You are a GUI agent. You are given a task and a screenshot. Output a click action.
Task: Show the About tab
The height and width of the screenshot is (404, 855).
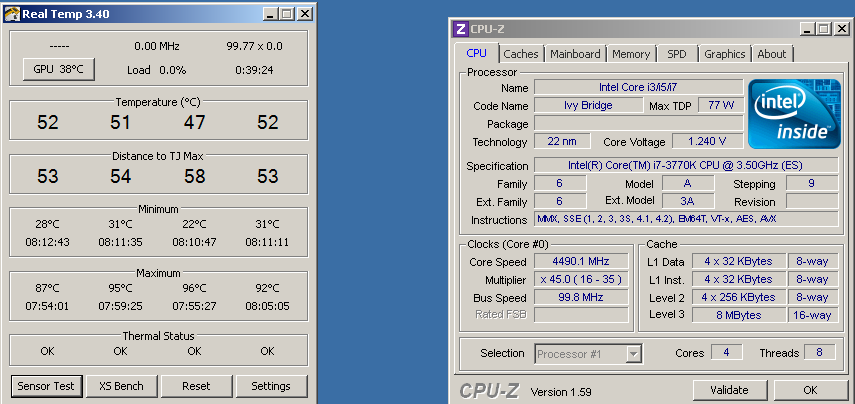(x=771, y=54)
